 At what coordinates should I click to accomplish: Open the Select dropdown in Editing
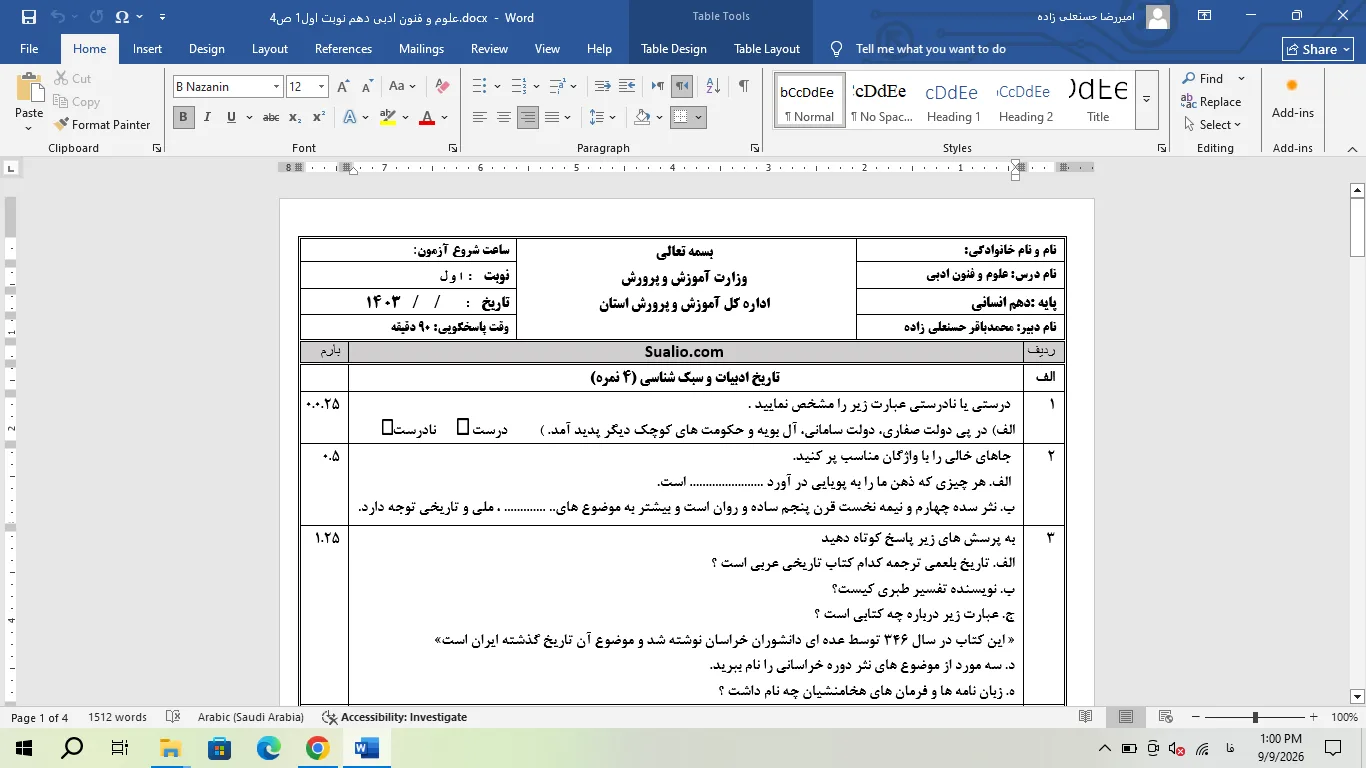point(1212,124)
